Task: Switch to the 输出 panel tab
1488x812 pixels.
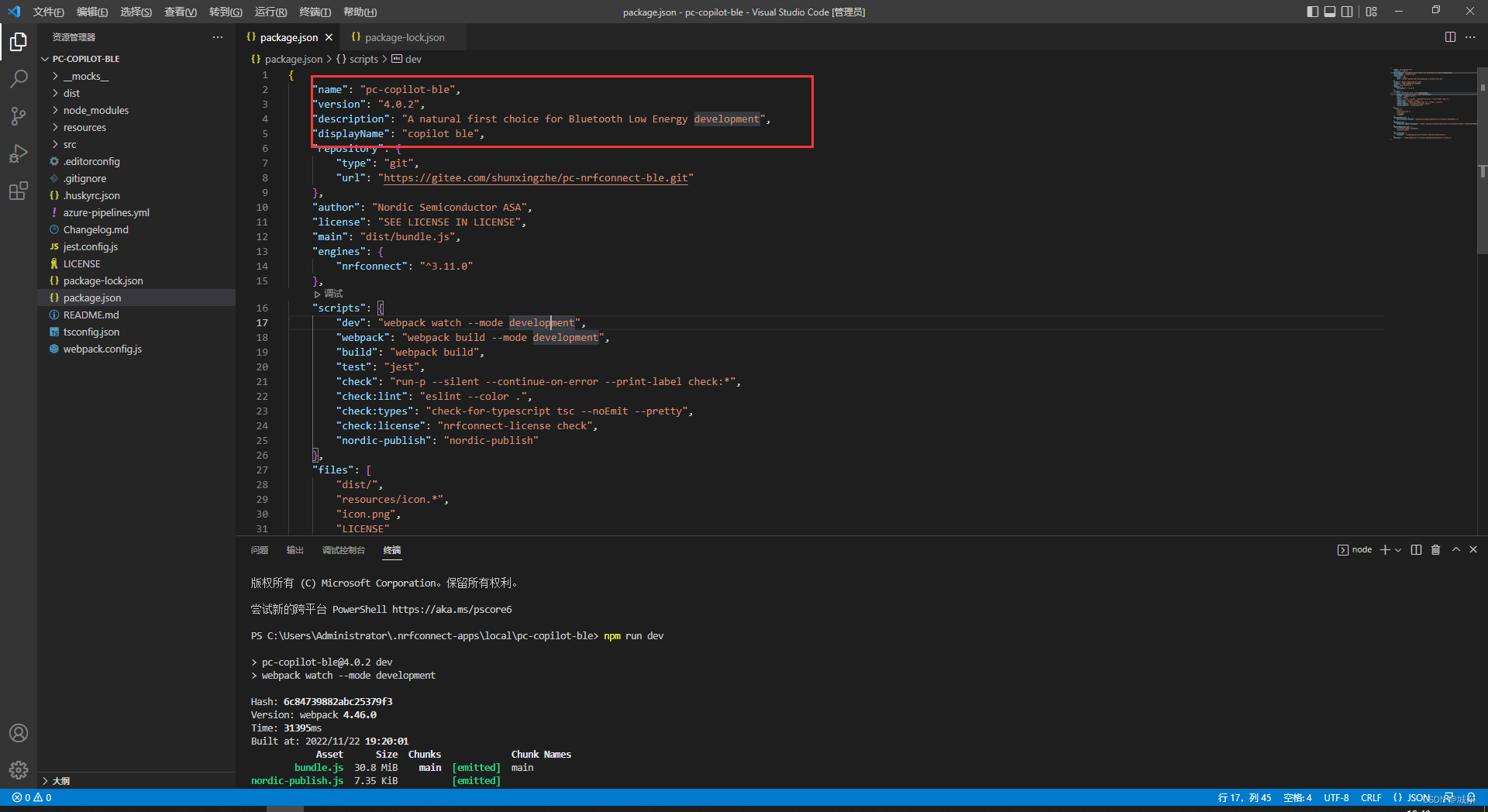Action: coord(295,550)
